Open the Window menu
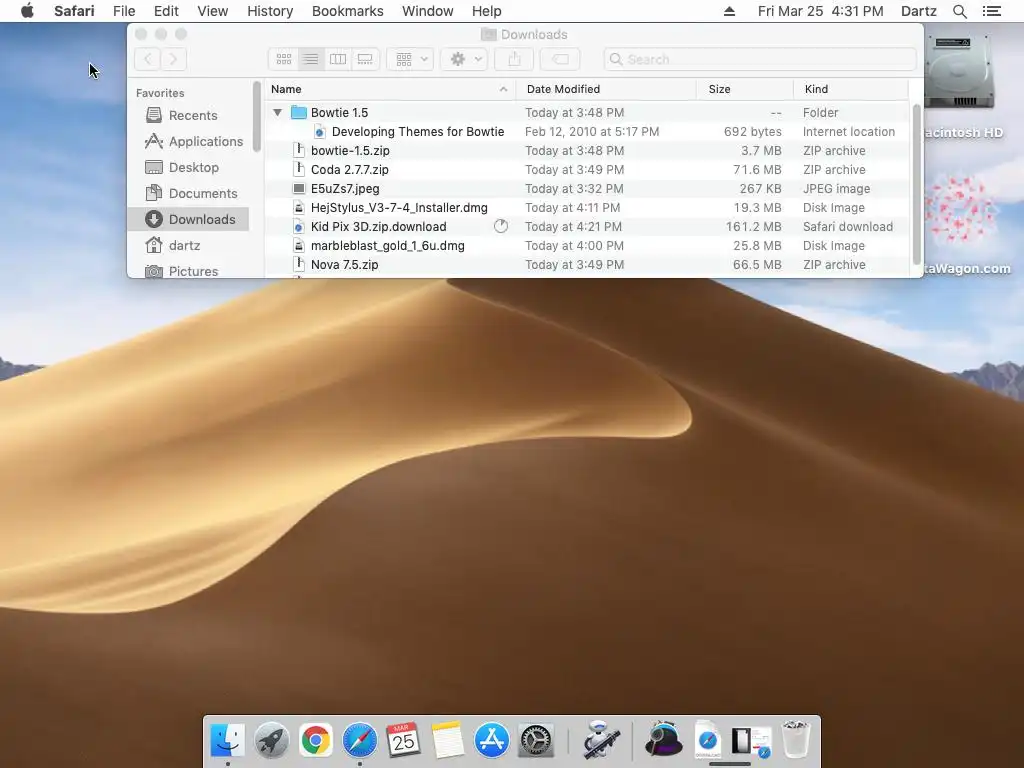1024x768 pixels. [x=428, y=11]
